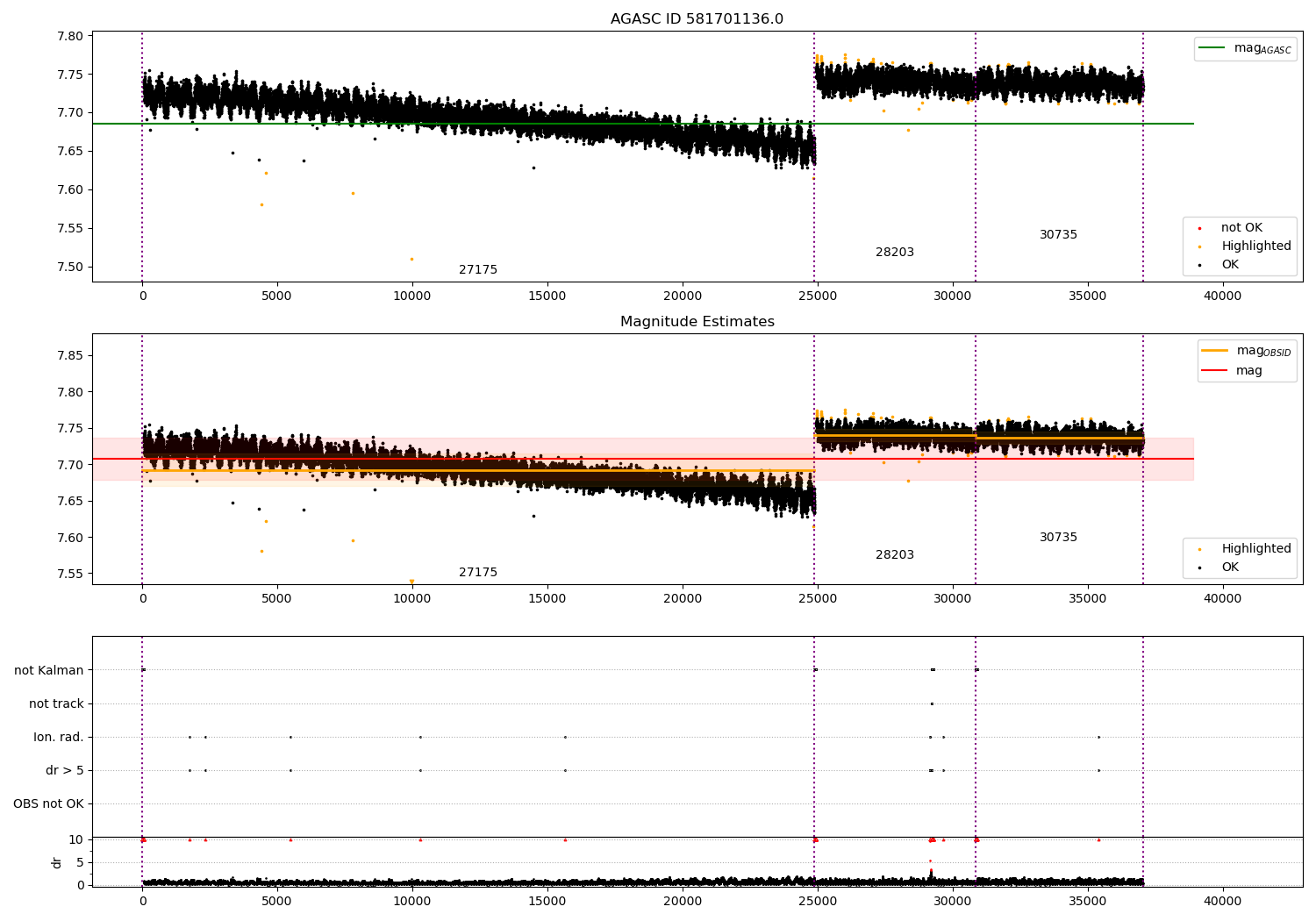
Task: Click the mag OBSID legend entry
Action: (1247, 351)
